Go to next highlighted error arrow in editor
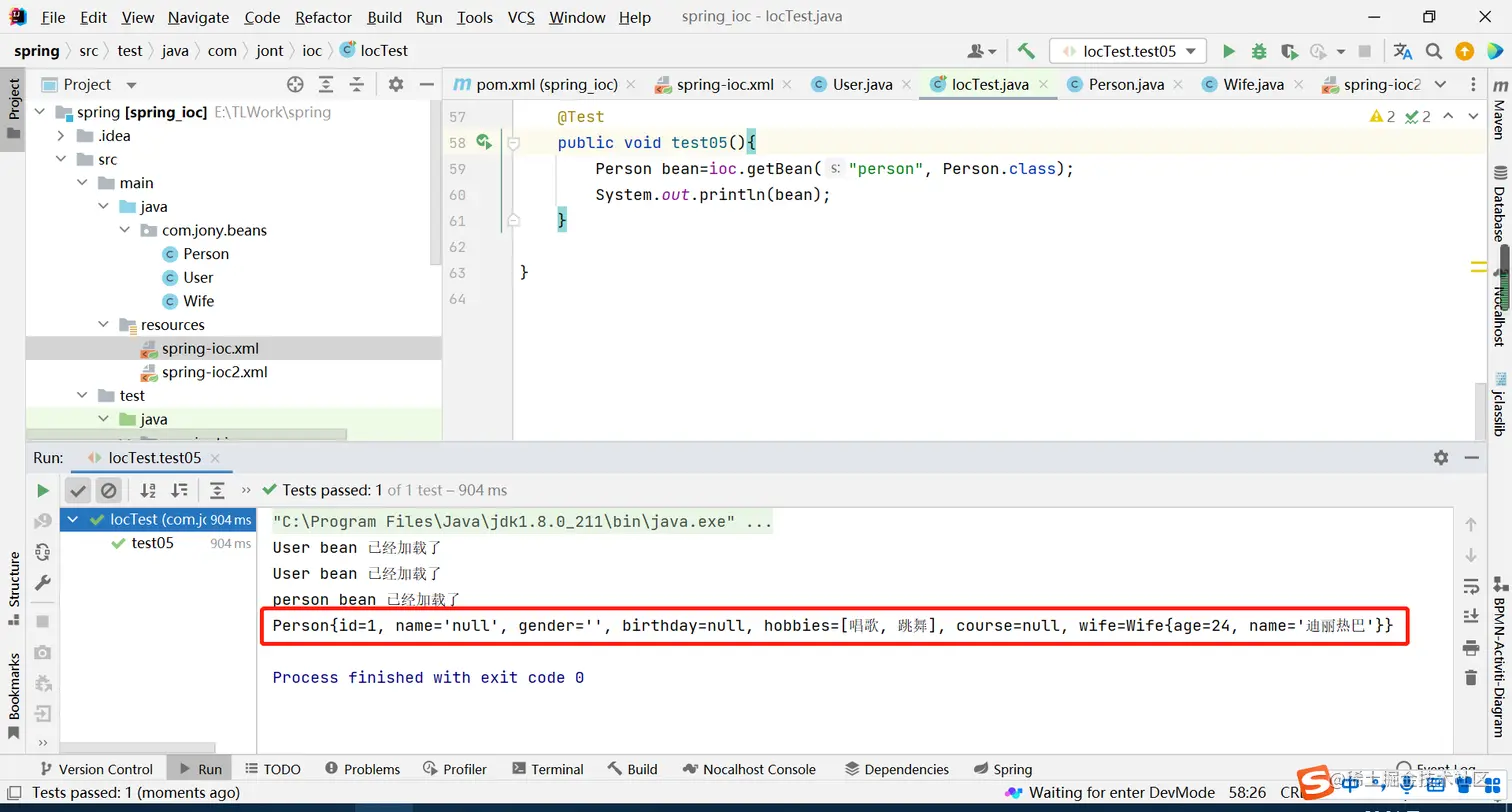 [1473, 117]
